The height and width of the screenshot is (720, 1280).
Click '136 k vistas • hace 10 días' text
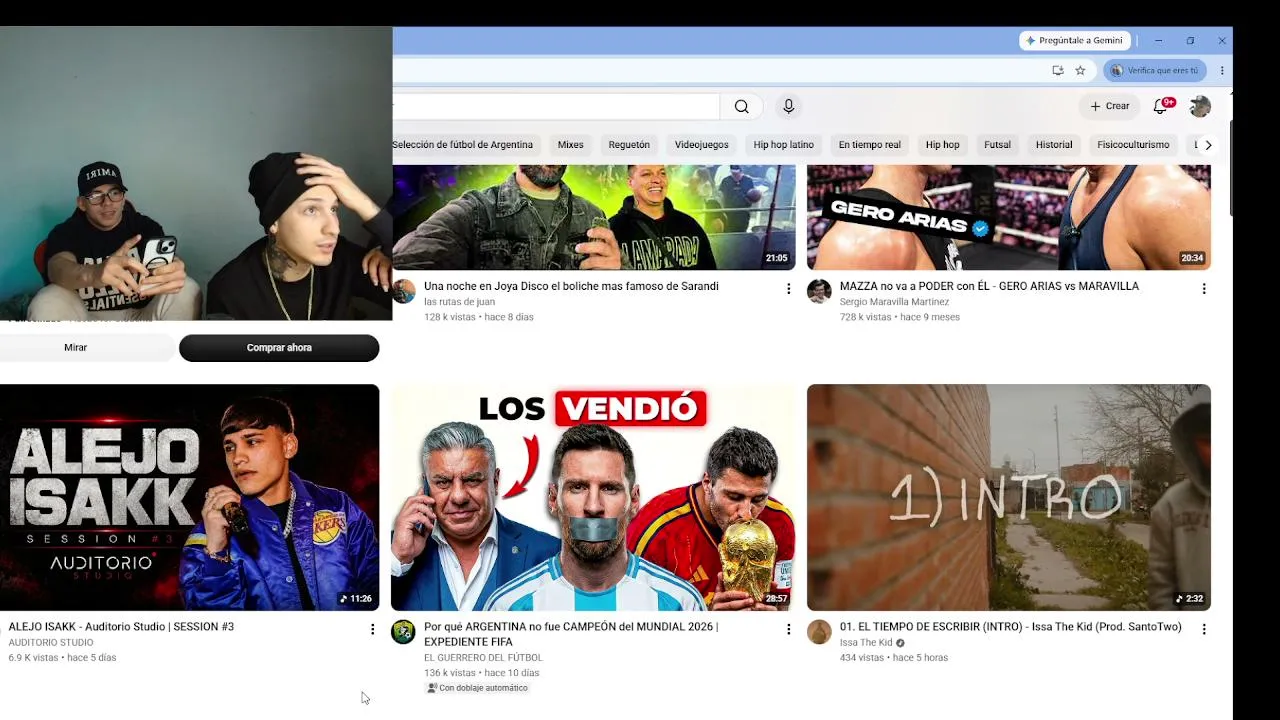tap(481, 673)
